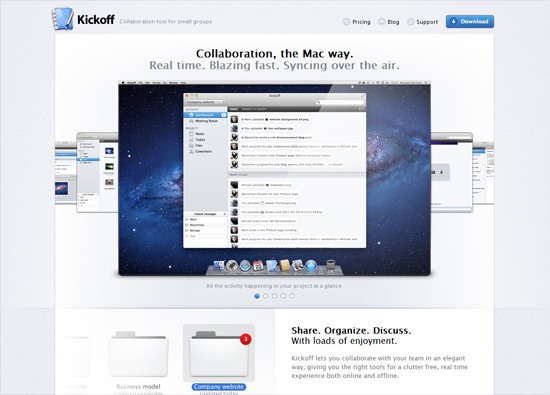Select Maximilian in instant messages list
This screenshot has height=395, width=550.
[206, 225]
